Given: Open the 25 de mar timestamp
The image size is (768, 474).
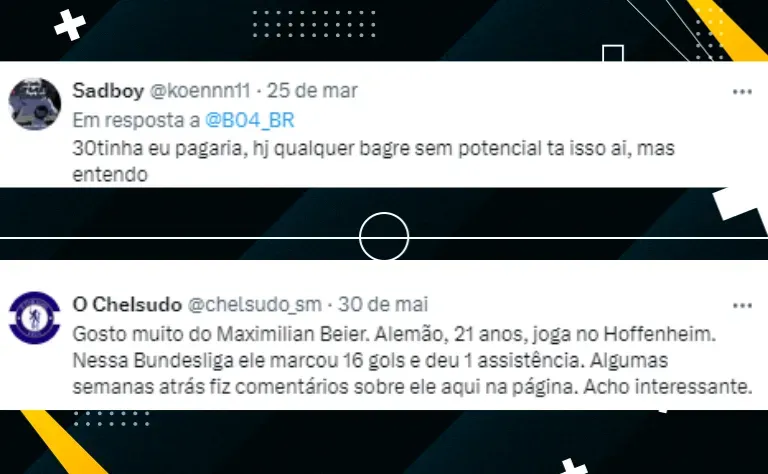Looking at the screenshot, I should (312, 91).
